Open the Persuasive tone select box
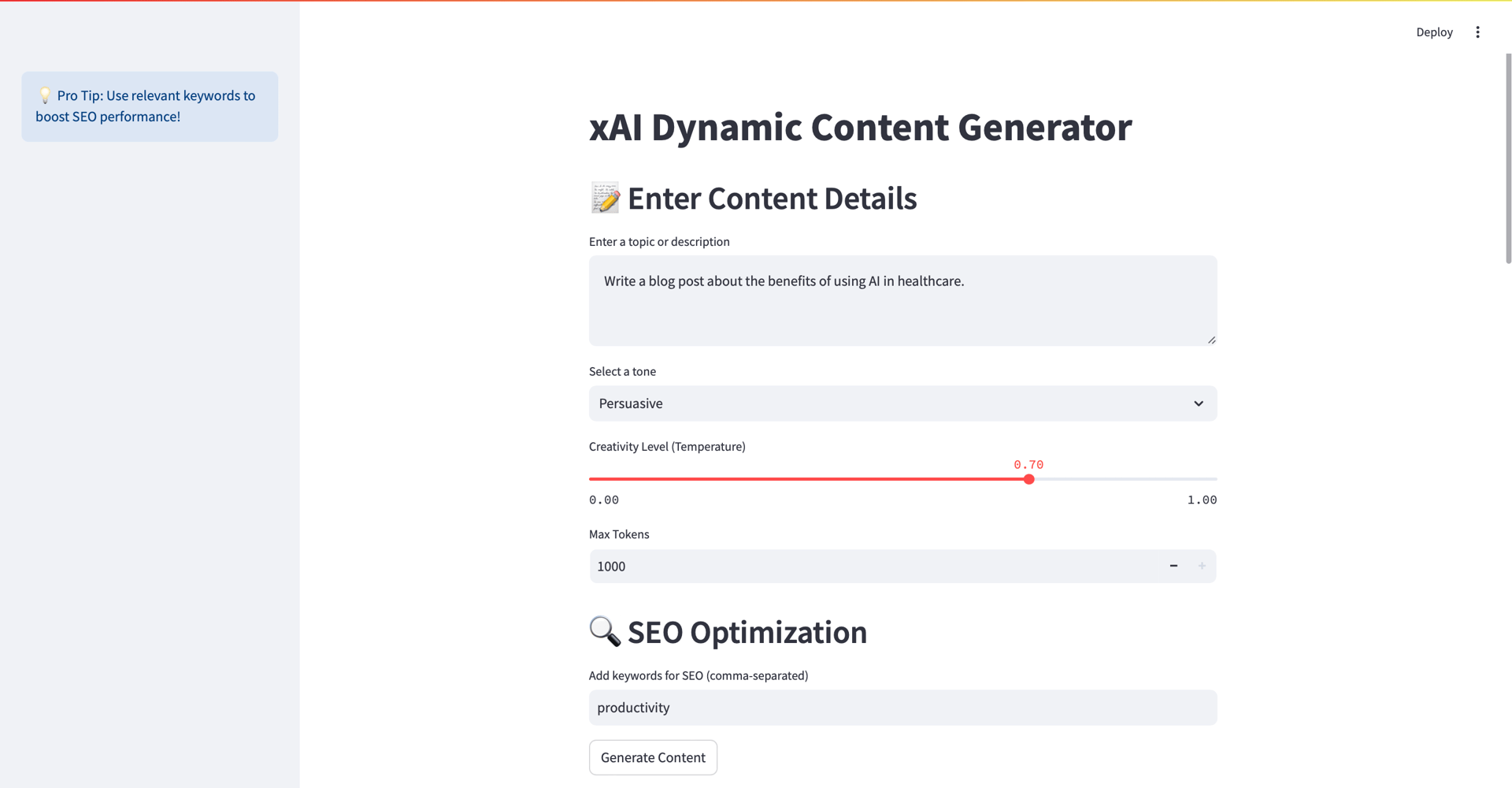 866,403
